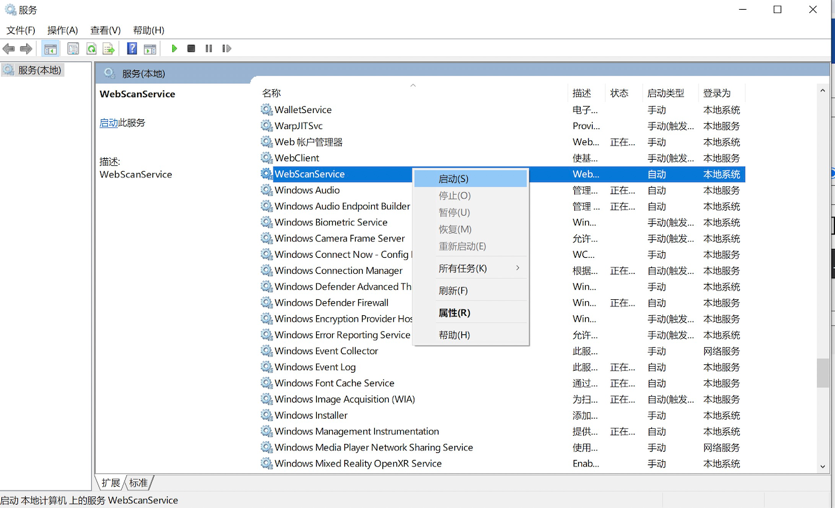Click the Pause Service toolbar button

209,48
